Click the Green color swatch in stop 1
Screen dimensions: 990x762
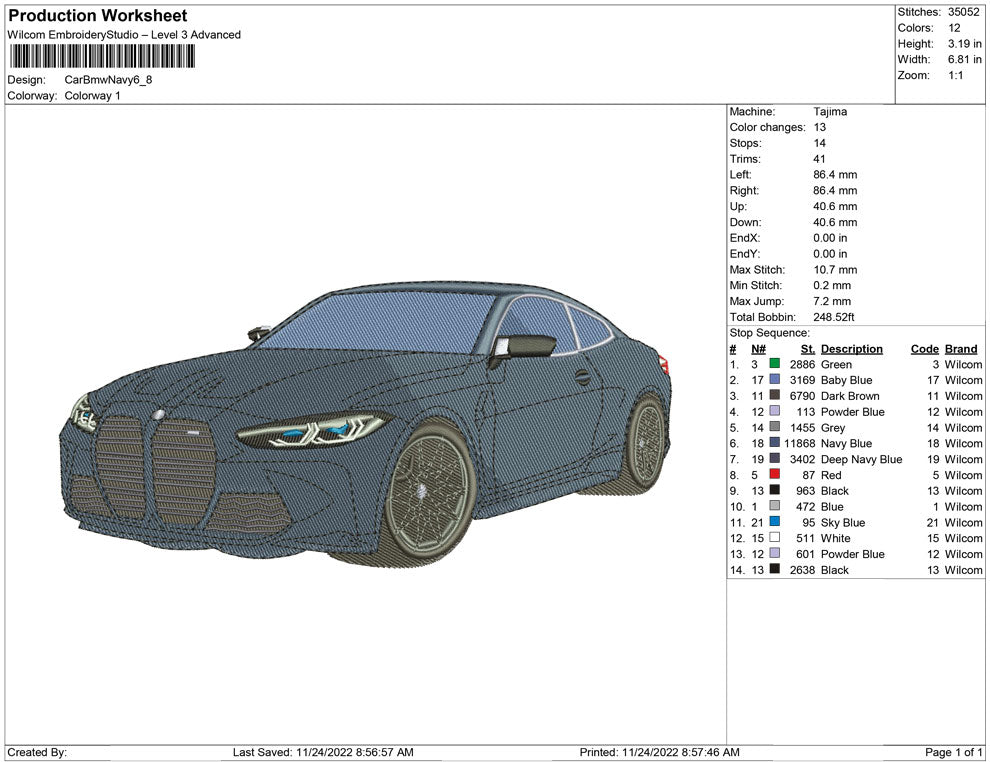[775, 365]
